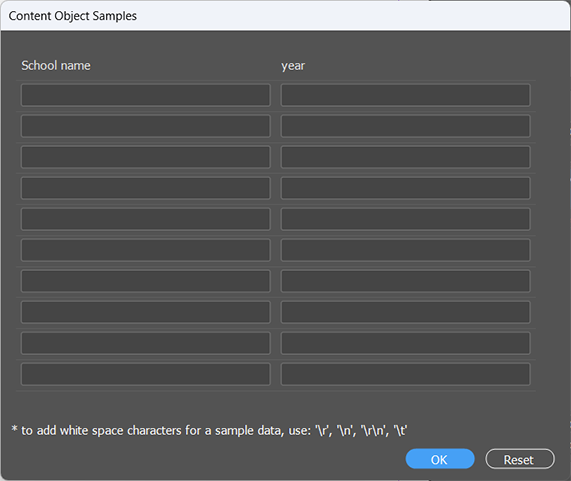Select fourth School name sample field
Screen dimensions: 571x481
click(146, 188)
